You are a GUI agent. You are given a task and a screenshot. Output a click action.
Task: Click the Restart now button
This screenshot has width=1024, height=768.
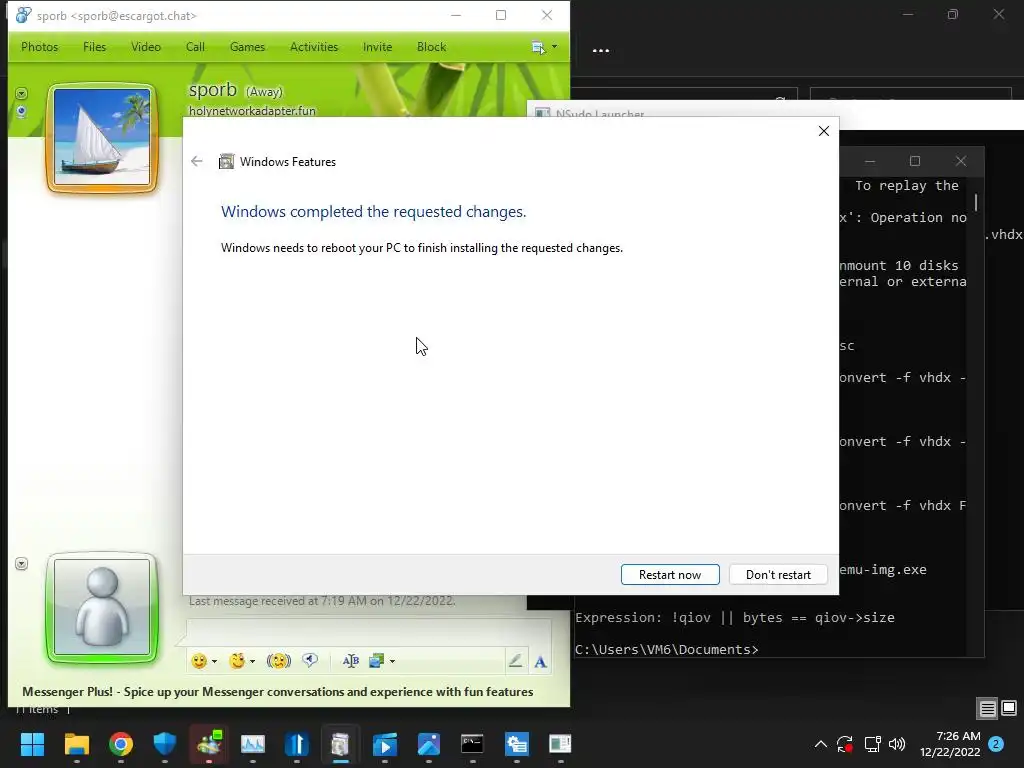(x=670, y=575)
